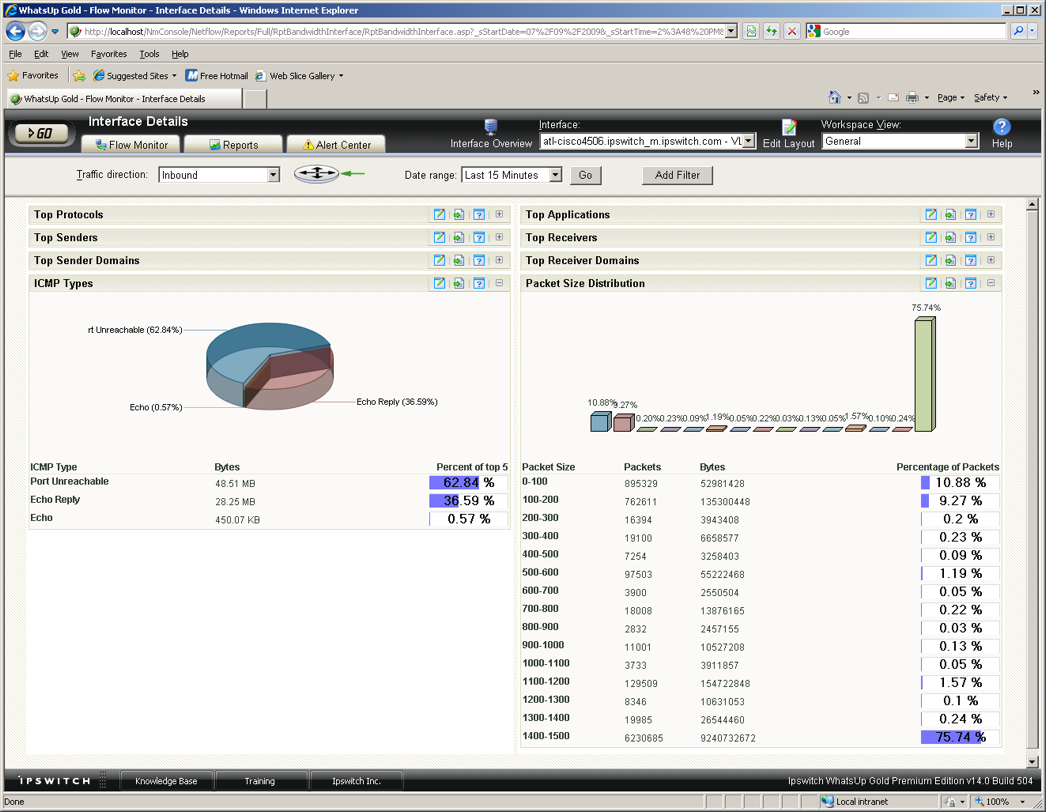Open the Safety menu dropdown
Screen dimensions: 1046x812
tap(991, 97)
